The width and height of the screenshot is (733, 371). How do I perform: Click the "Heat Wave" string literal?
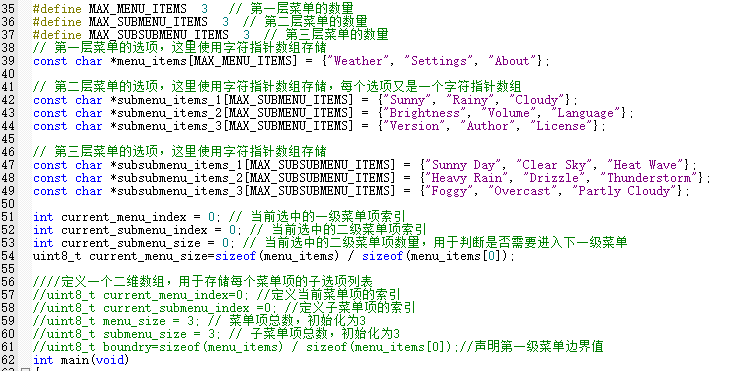pos(645,165)
